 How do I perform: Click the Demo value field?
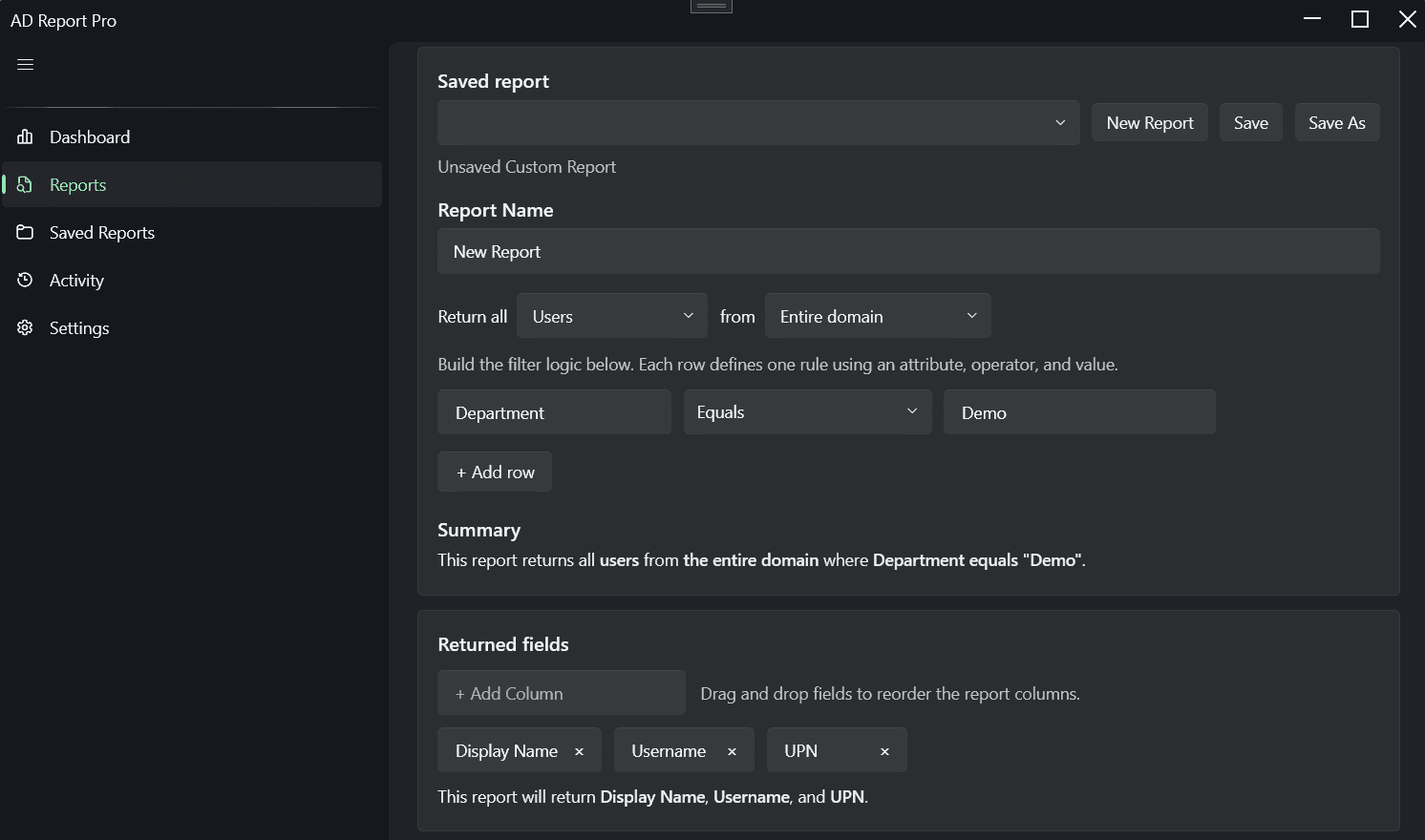[1079, 412]
